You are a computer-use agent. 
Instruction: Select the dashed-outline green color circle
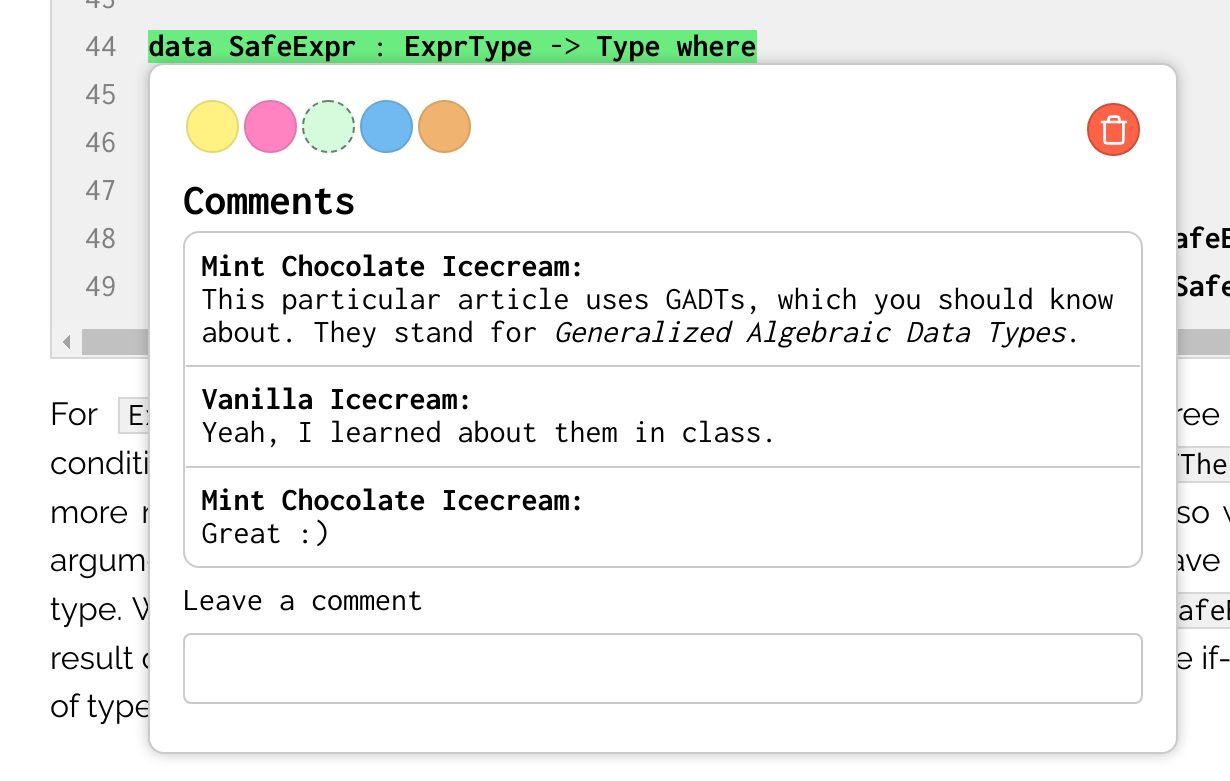pos(328,127)
